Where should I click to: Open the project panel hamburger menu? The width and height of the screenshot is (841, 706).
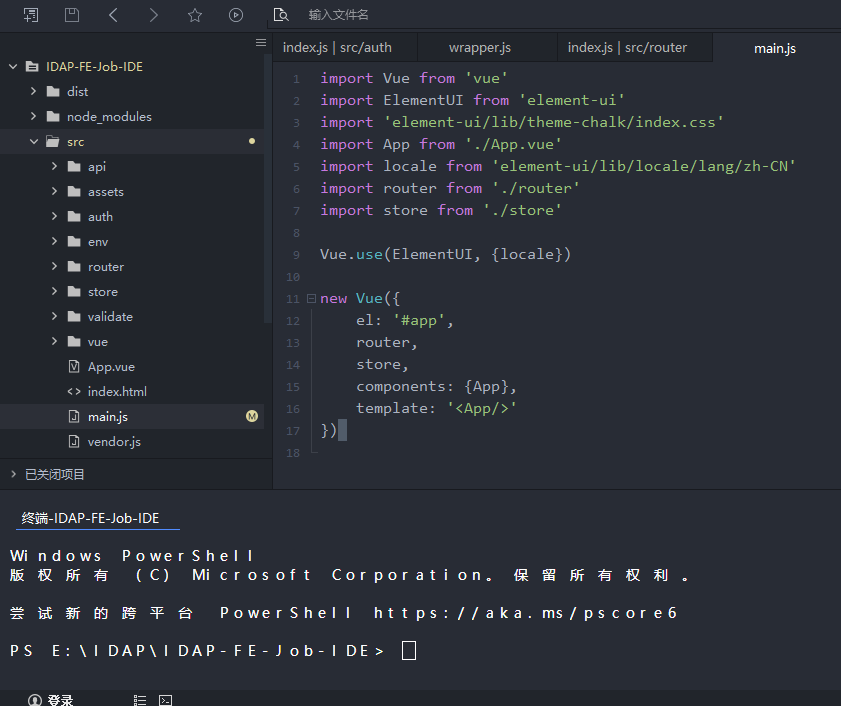click(x=261, y=43)
